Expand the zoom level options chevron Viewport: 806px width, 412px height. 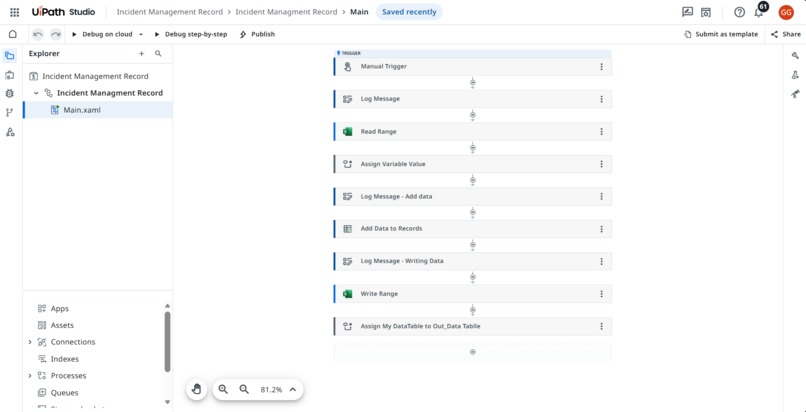point(292,389)
